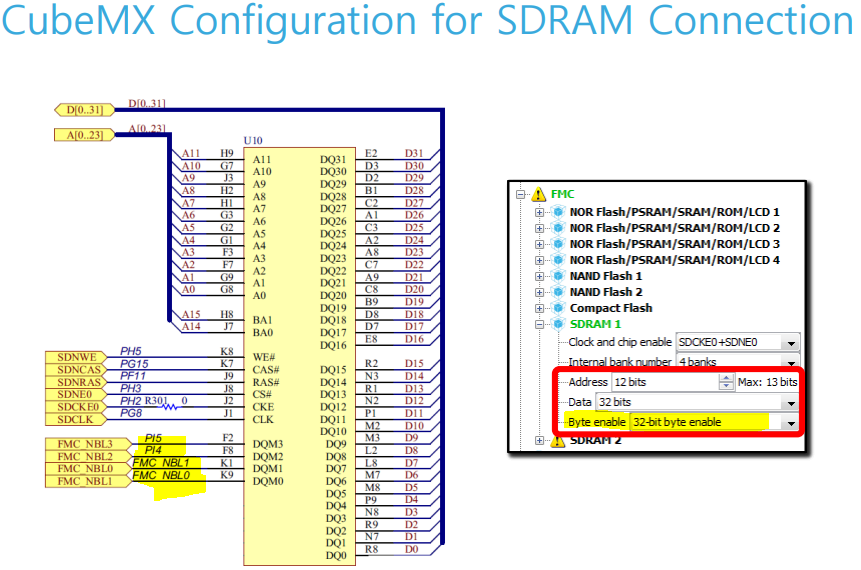Select the FMC tree label

pyautogui.click(x=562, y=194)
